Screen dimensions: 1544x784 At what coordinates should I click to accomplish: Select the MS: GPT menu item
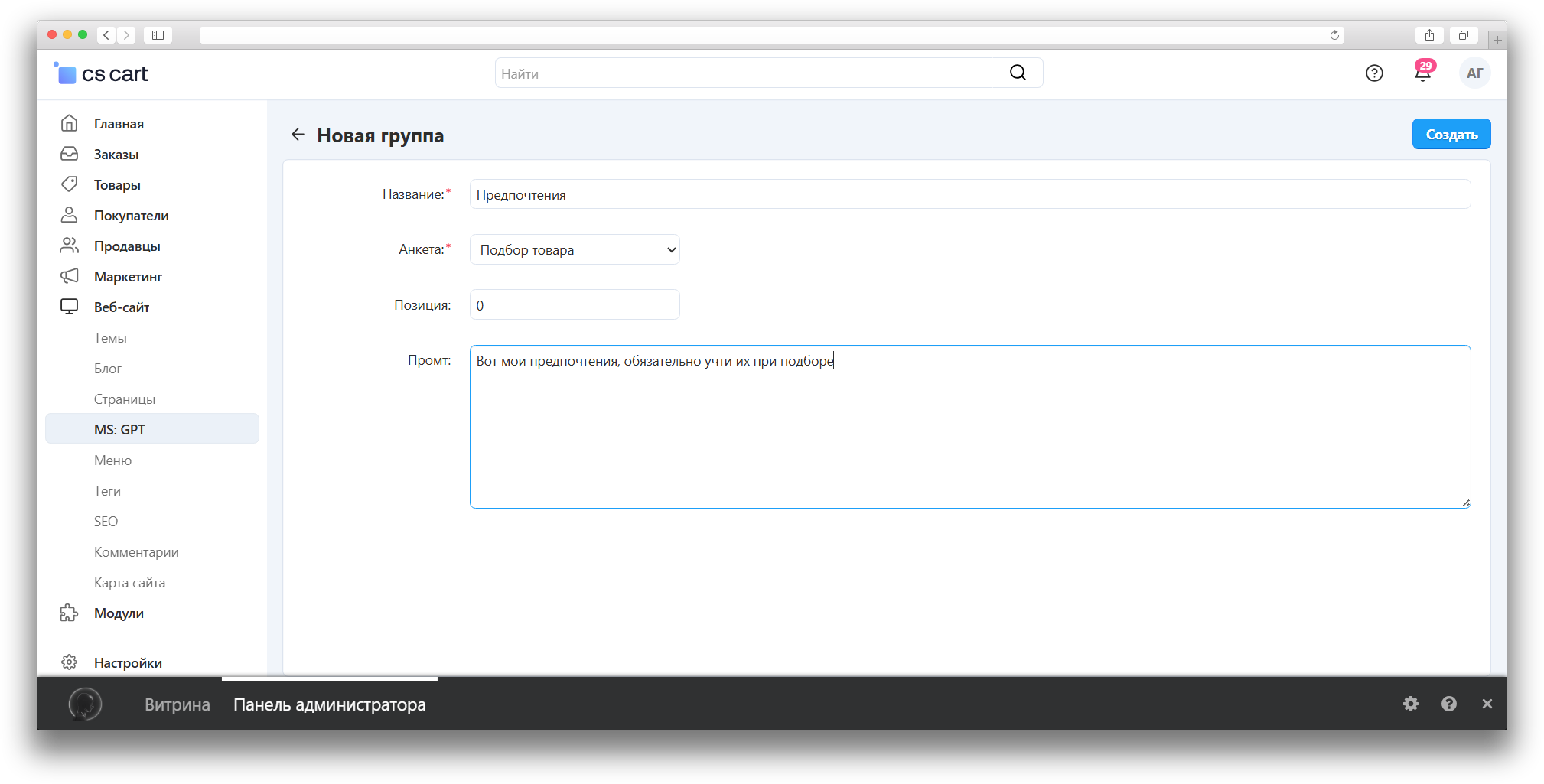point(120,430)
